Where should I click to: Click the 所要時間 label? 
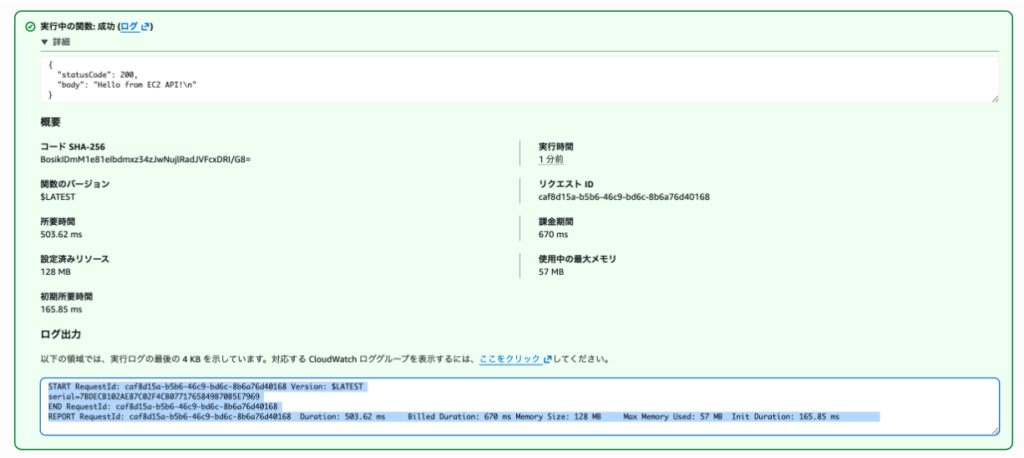57,221
